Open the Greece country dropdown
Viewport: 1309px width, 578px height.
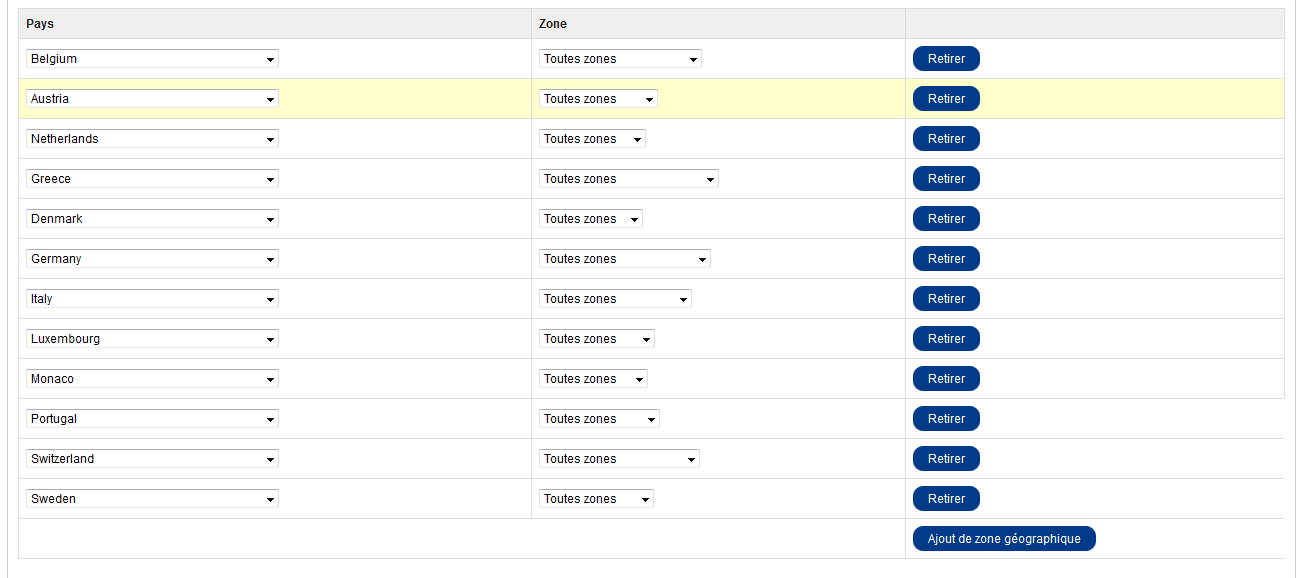[152, 179]
